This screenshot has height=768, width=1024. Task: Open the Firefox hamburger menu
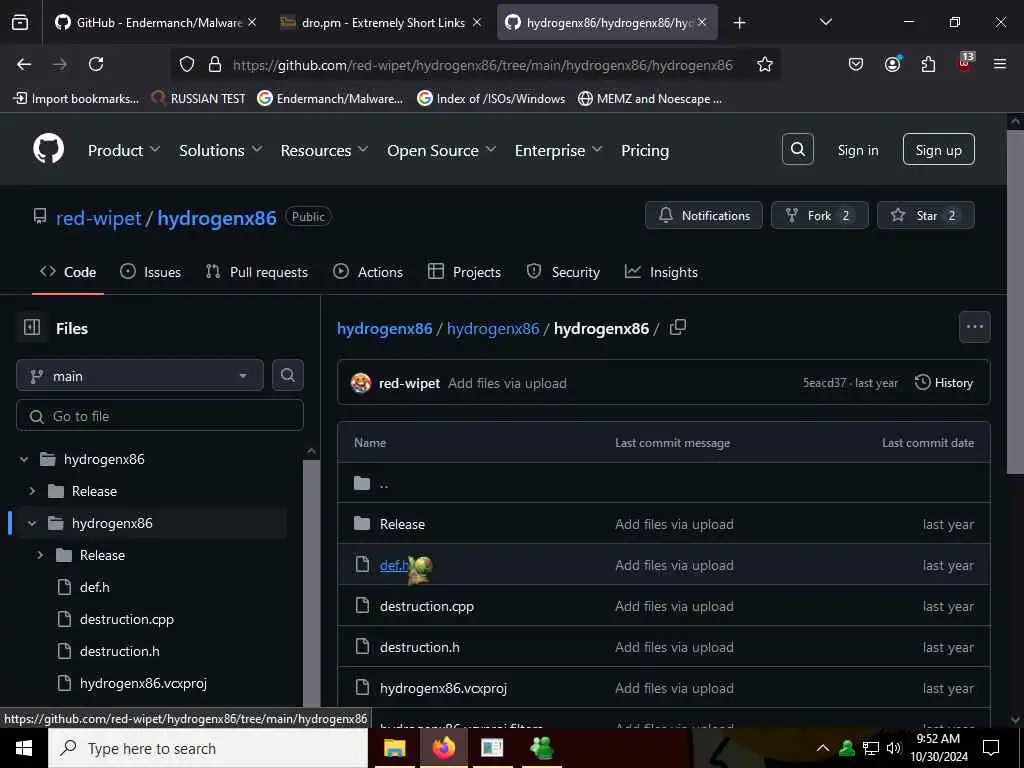click(x=1000, y=64)
